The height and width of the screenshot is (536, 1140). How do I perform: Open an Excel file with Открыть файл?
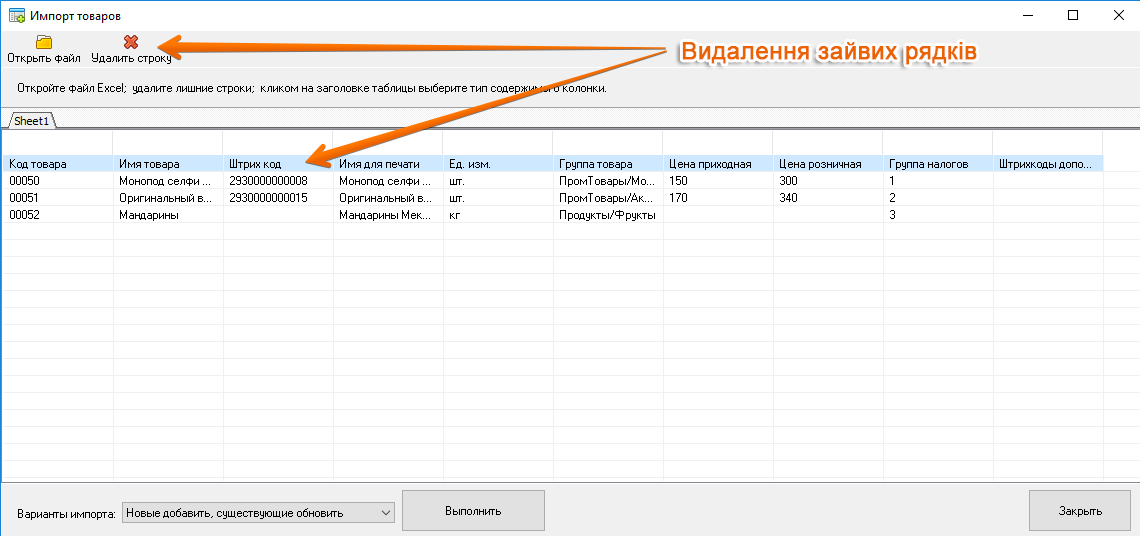pos(44,49)
